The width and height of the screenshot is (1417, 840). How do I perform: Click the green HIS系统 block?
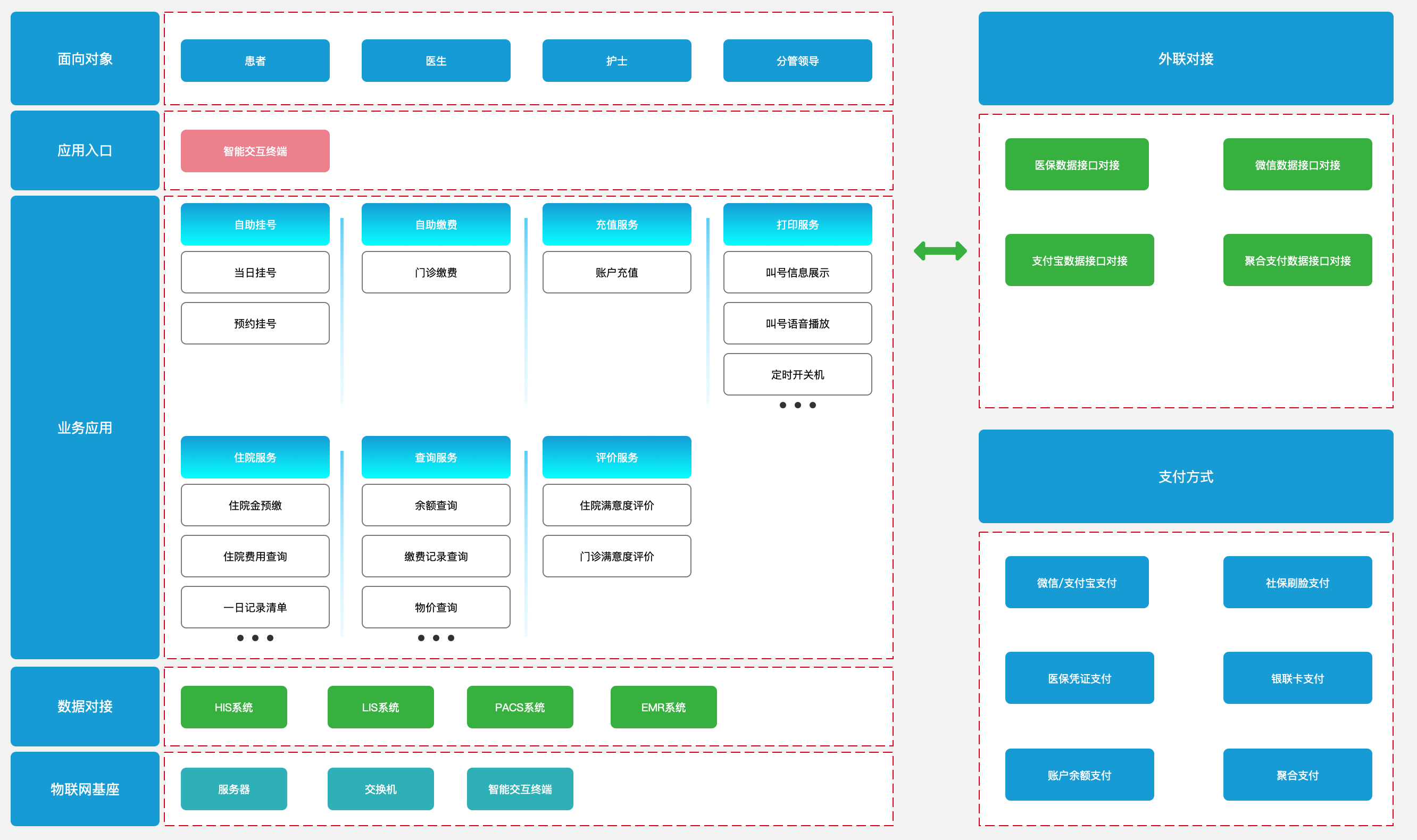click(234, 707)
